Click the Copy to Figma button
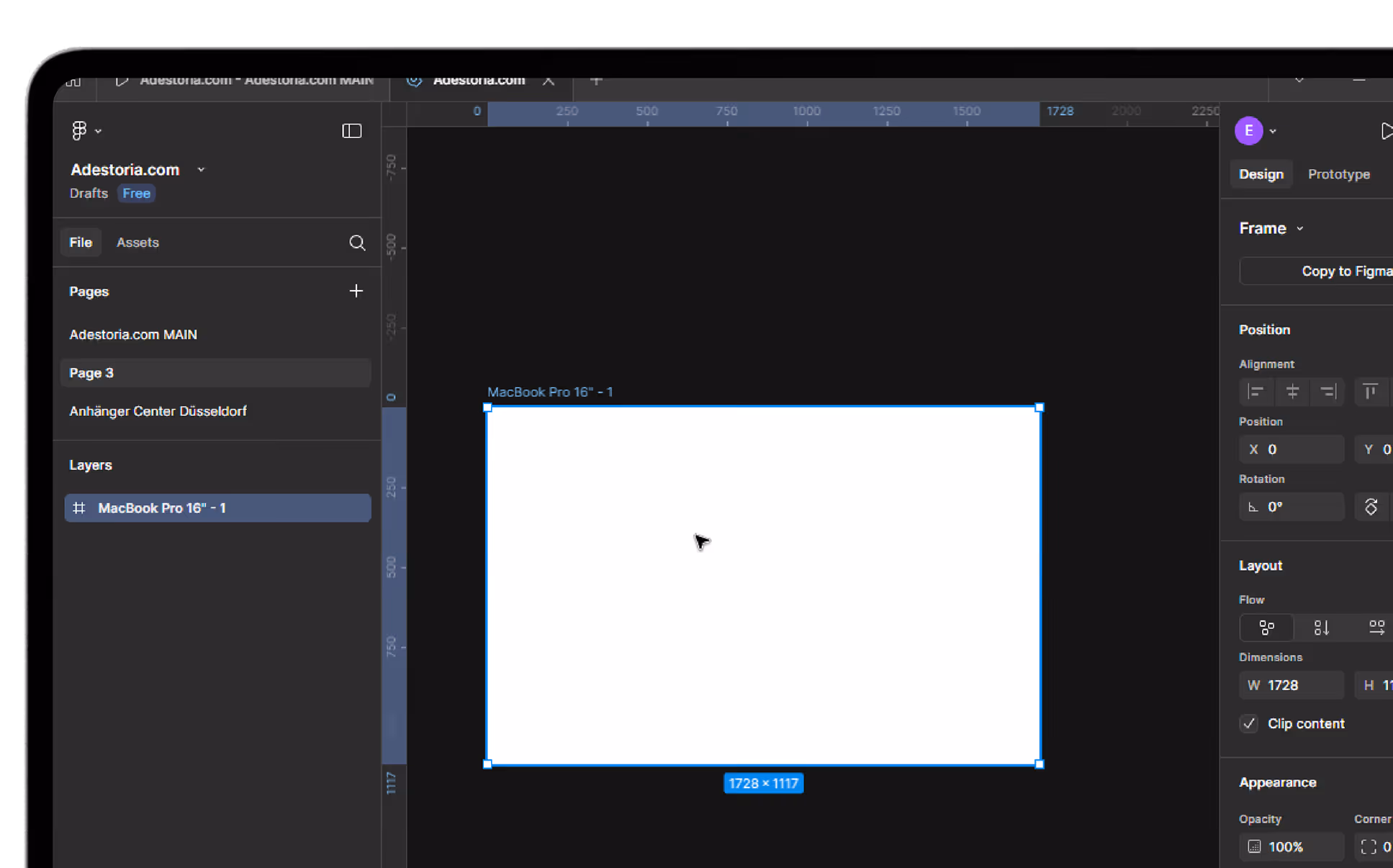Image resolution: width=1393 pixels, height=868 pixels. (1345, 271)
